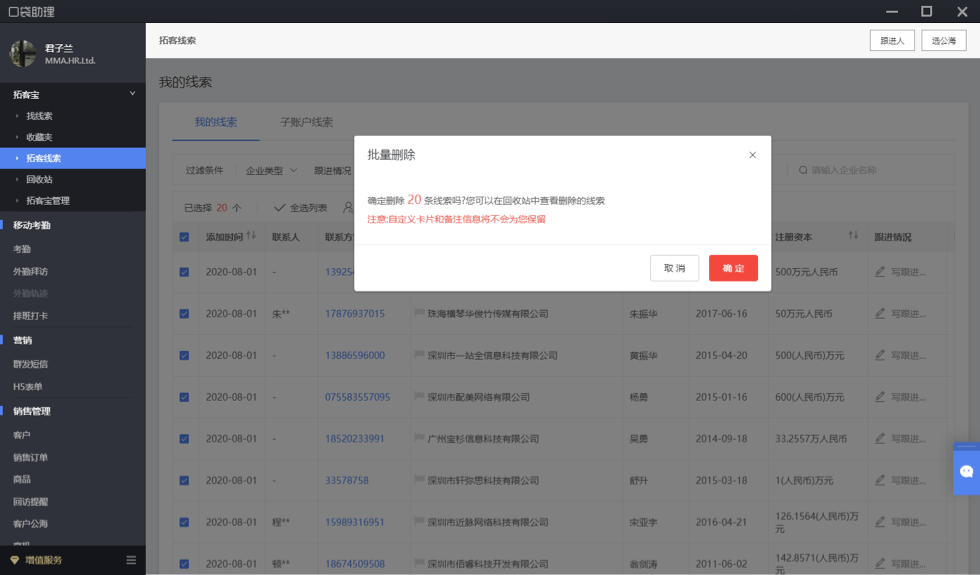
Task: Uncheck row for 深圳市佰睿科技开发有限公司
Action: (184, 564)
